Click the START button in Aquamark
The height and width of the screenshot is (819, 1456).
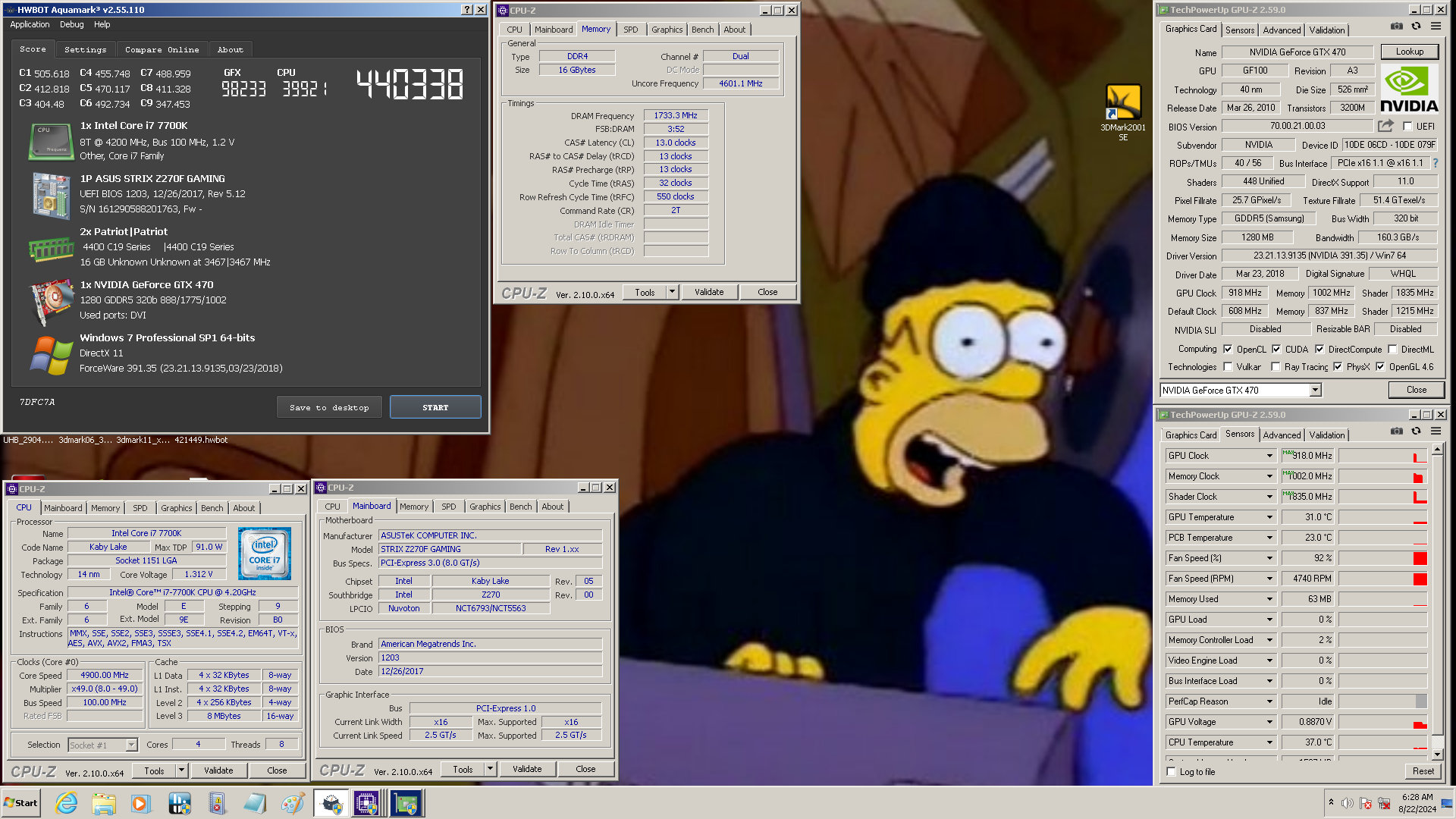(435, 407)
